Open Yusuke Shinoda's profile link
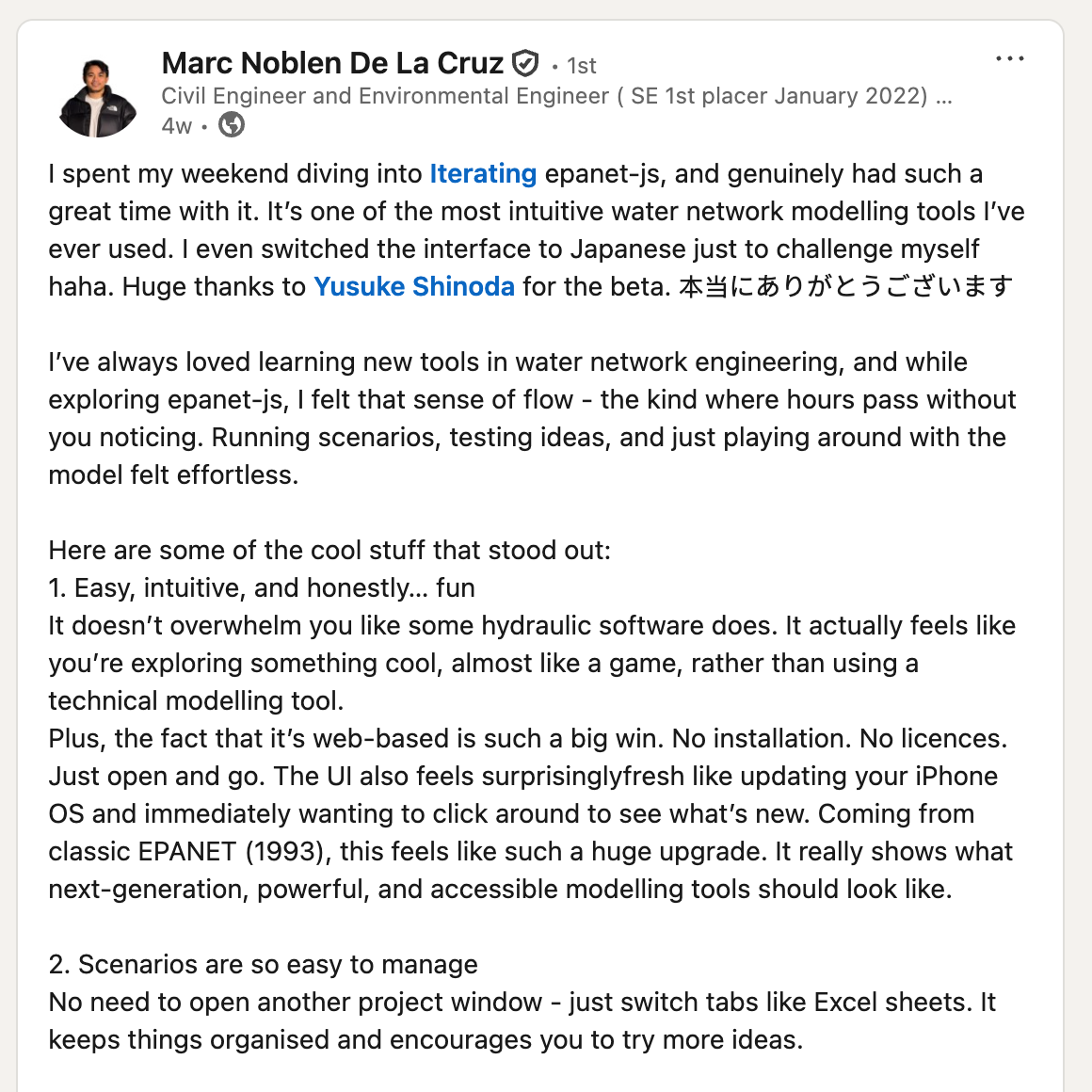The image size is (1092, 1092). (x=415, y=286)
